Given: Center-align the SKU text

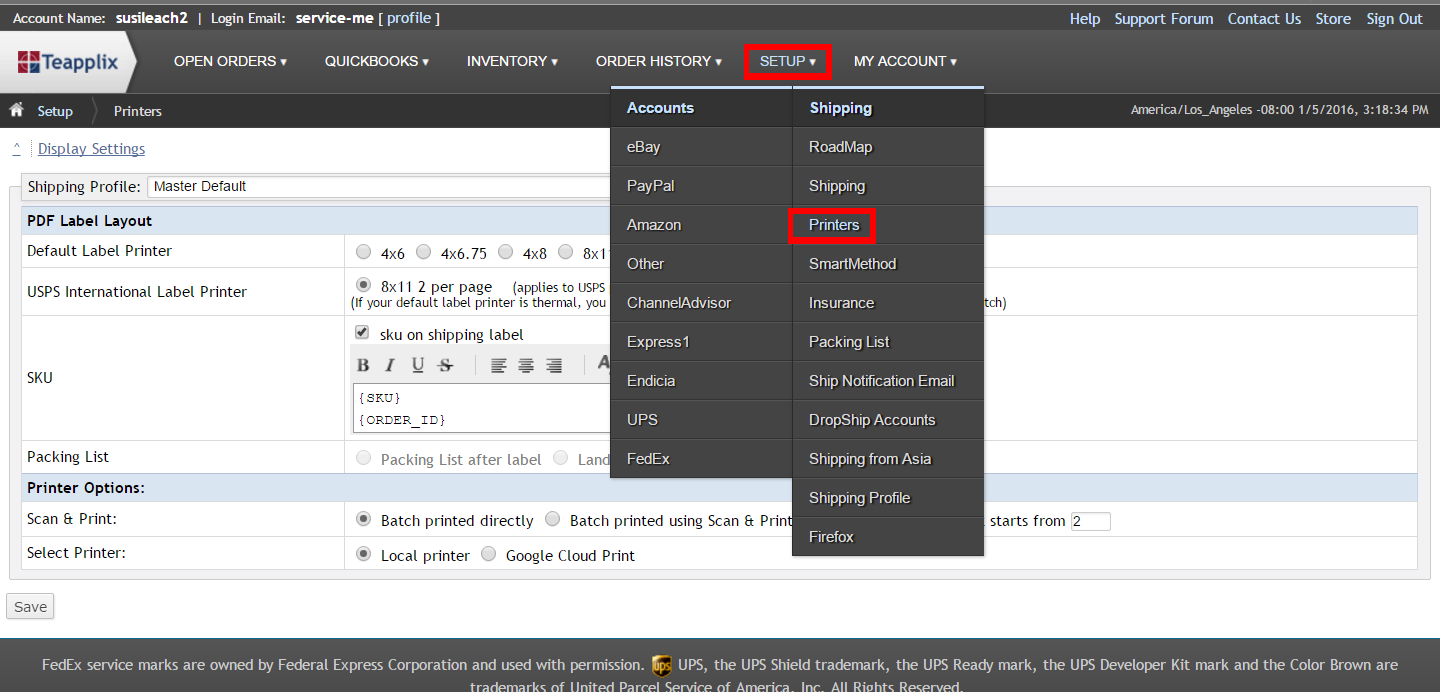Looking at the screenshot, I should click(x=526, y=365).
